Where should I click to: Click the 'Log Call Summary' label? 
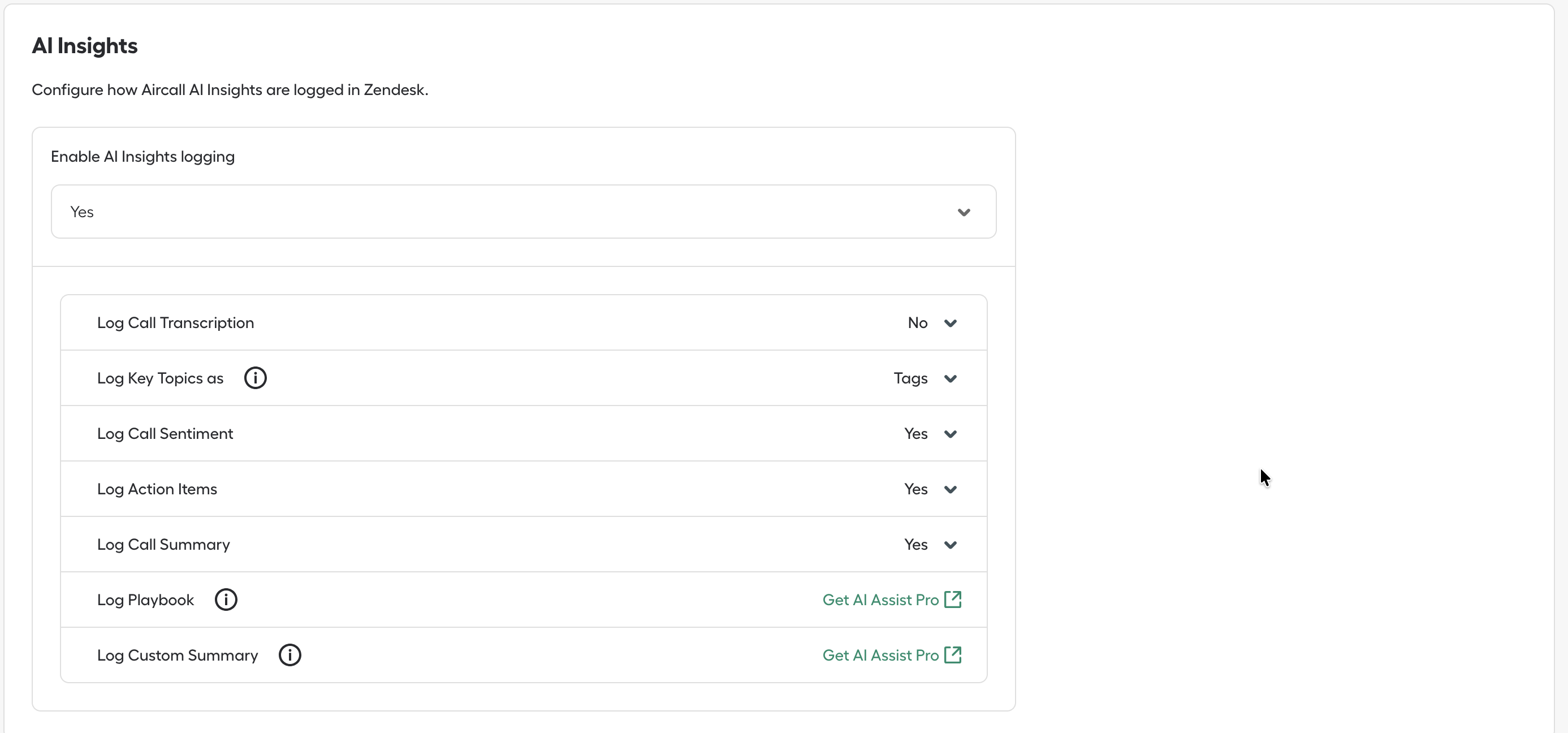pos(163,545)
